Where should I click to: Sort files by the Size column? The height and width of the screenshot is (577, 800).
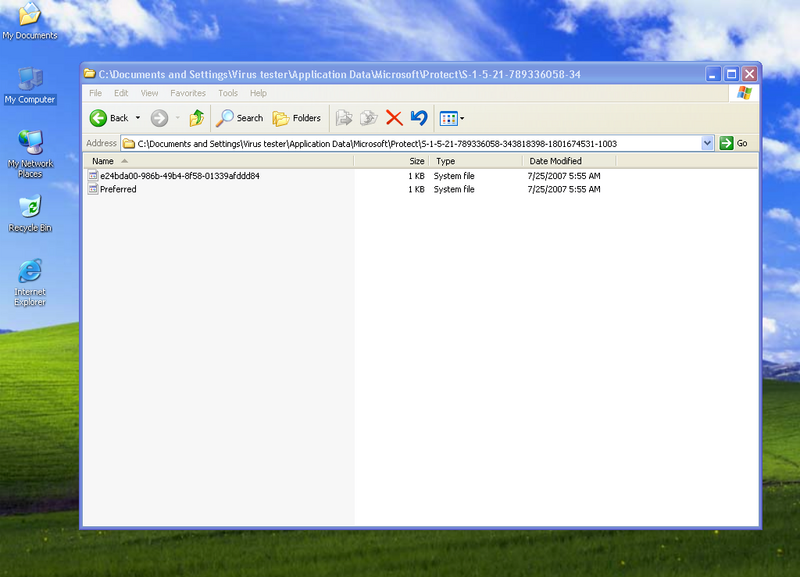click(x=391, y=161)
